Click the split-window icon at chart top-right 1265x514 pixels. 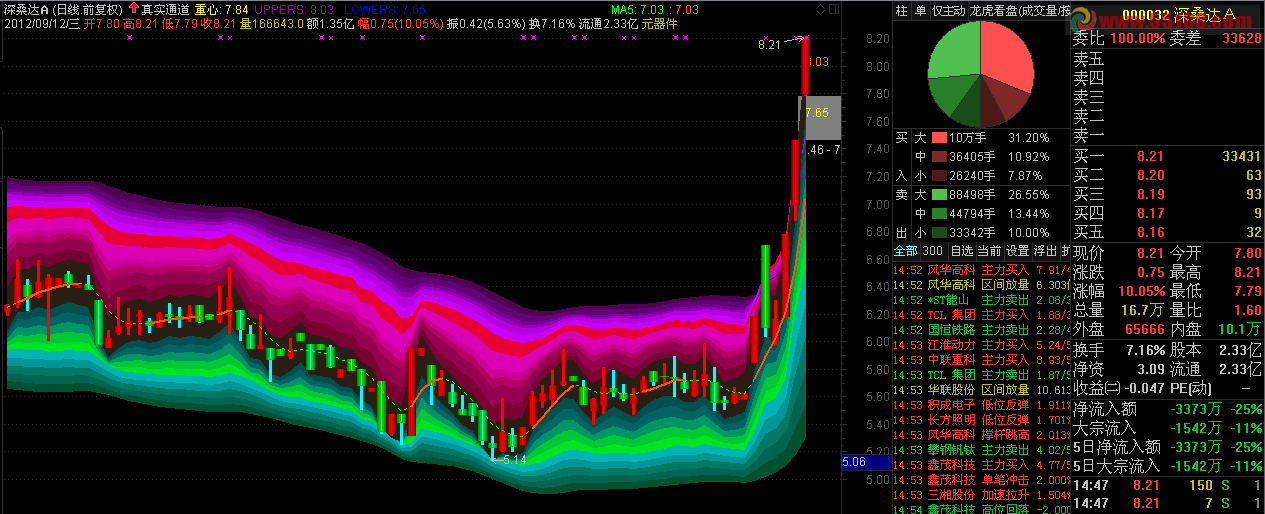pos(834,9)
